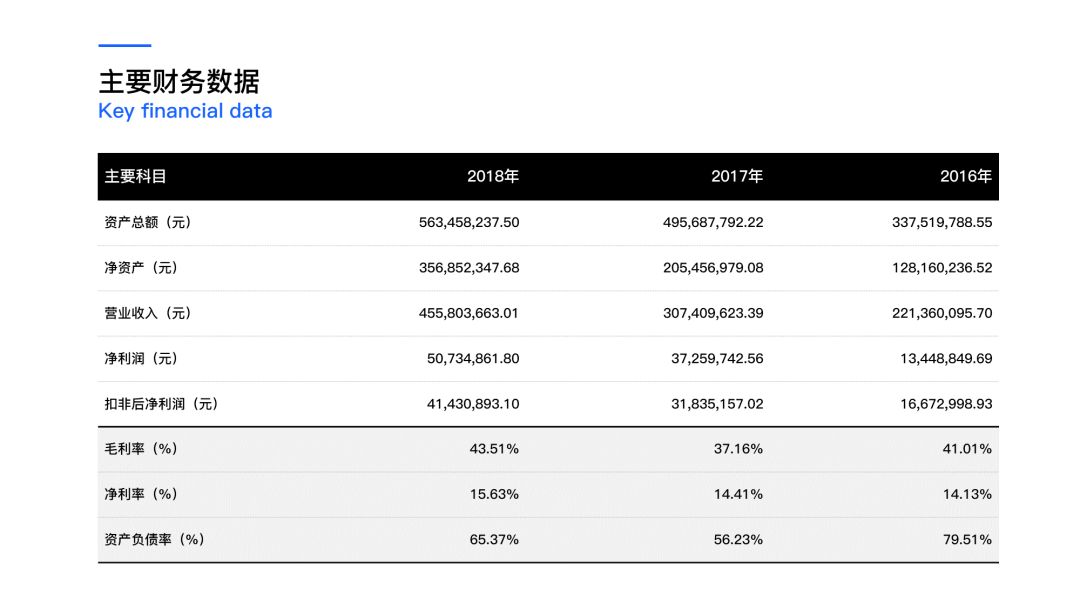Select the 净利润（元）row label
Viewport: 1080px width, 608px height.
141,358
